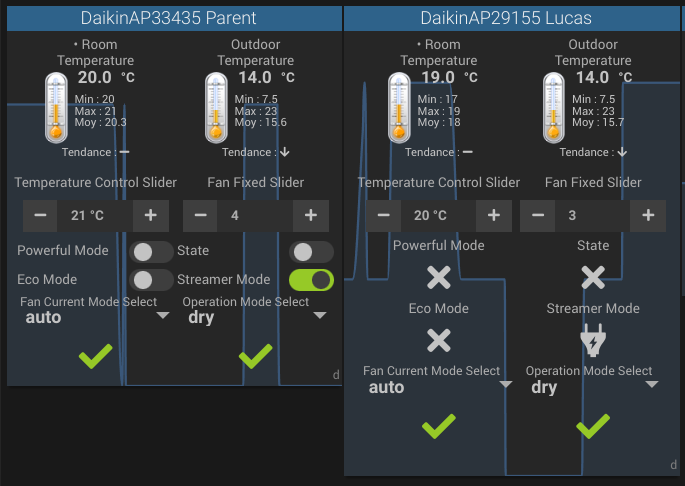The image size is (685, 486).
Task: Click Parent Eco Mode label
Action: coord(47,279)
